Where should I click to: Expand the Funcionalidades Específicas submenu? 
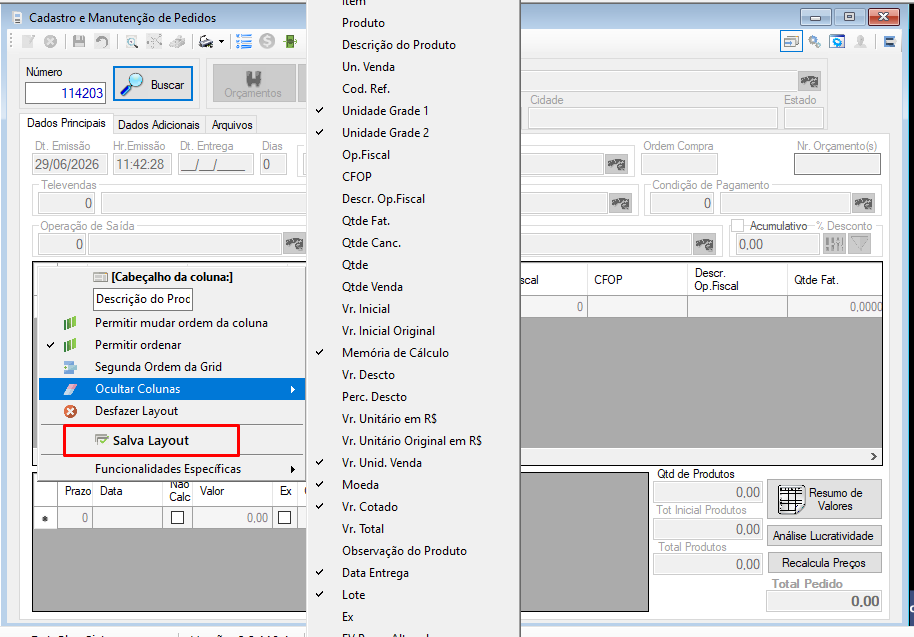pyautogui.click(x=171, y=469)
